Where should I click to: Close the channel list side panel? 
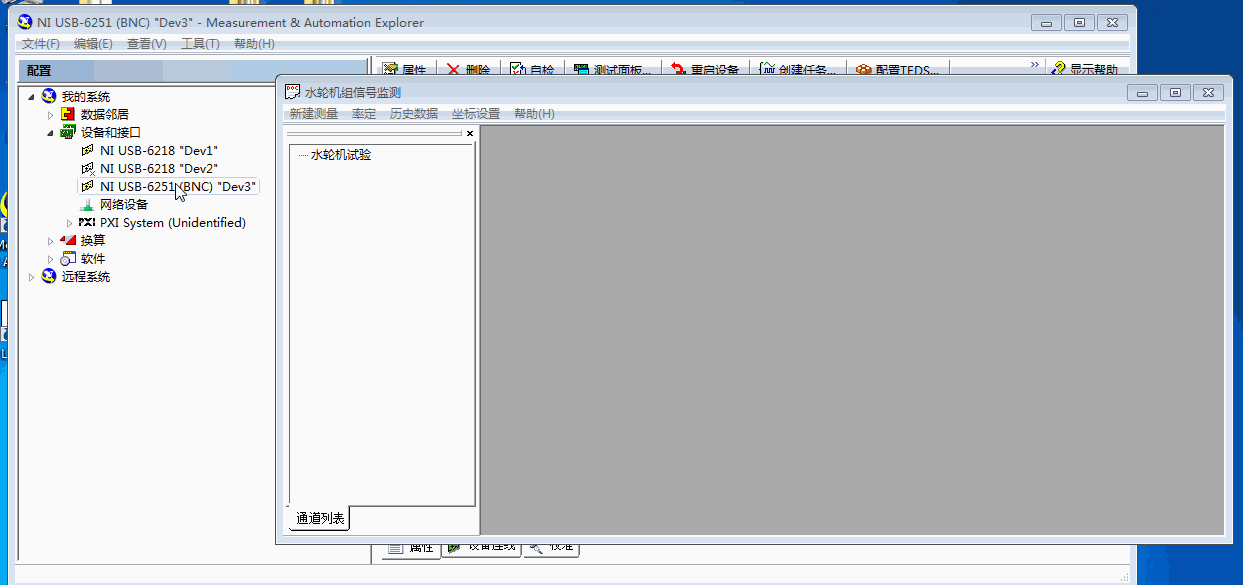pyautogui.click(x=470, y=133)
